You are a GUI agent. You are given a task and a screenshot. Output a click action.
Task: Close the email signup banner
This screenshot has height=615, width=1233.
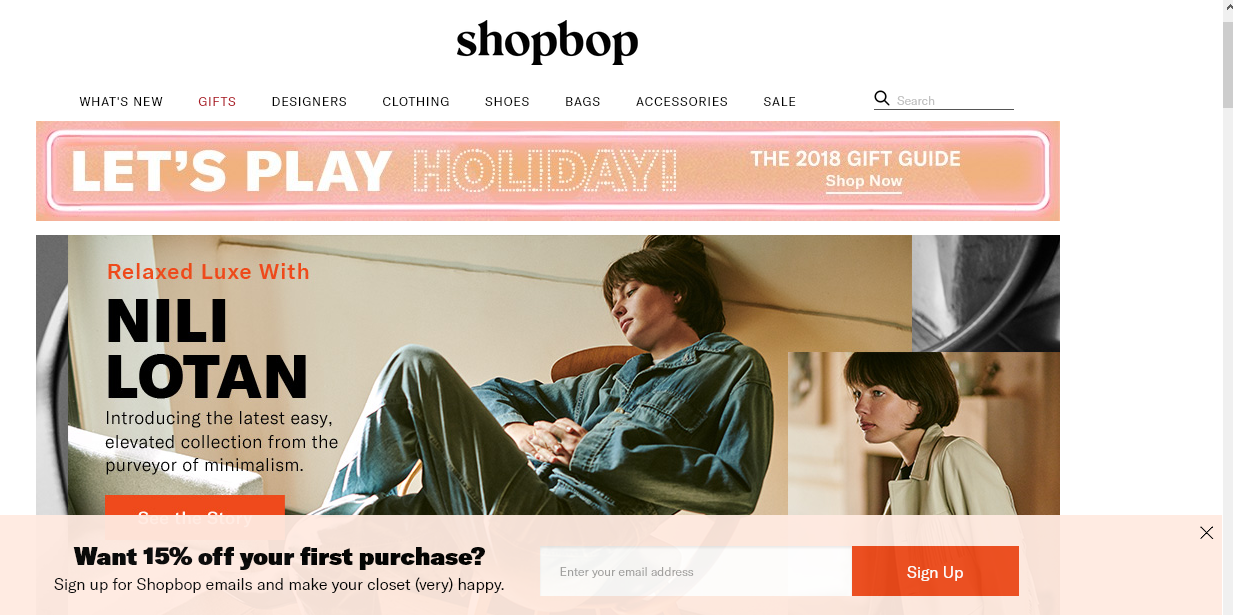coord(1207,533)
